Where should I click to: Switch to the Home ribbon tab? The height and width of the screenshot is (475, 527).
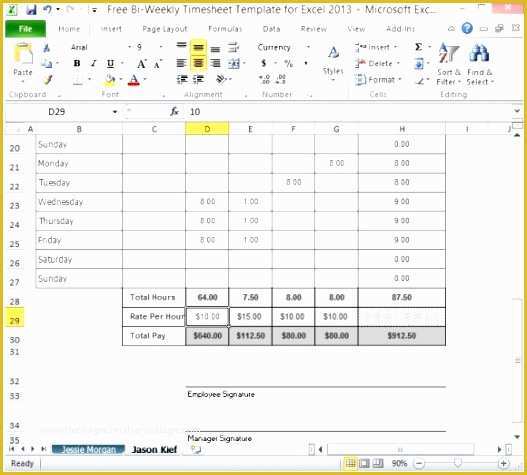coord(69,29)
